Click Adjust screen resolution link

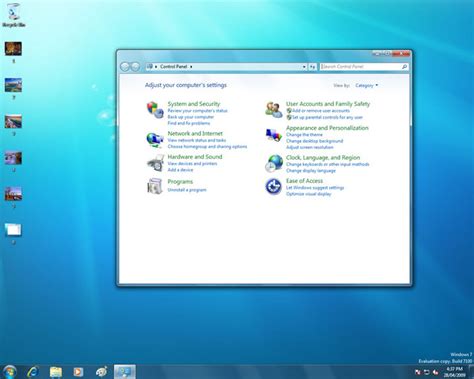pyautogui.click(x=310, y=147)
